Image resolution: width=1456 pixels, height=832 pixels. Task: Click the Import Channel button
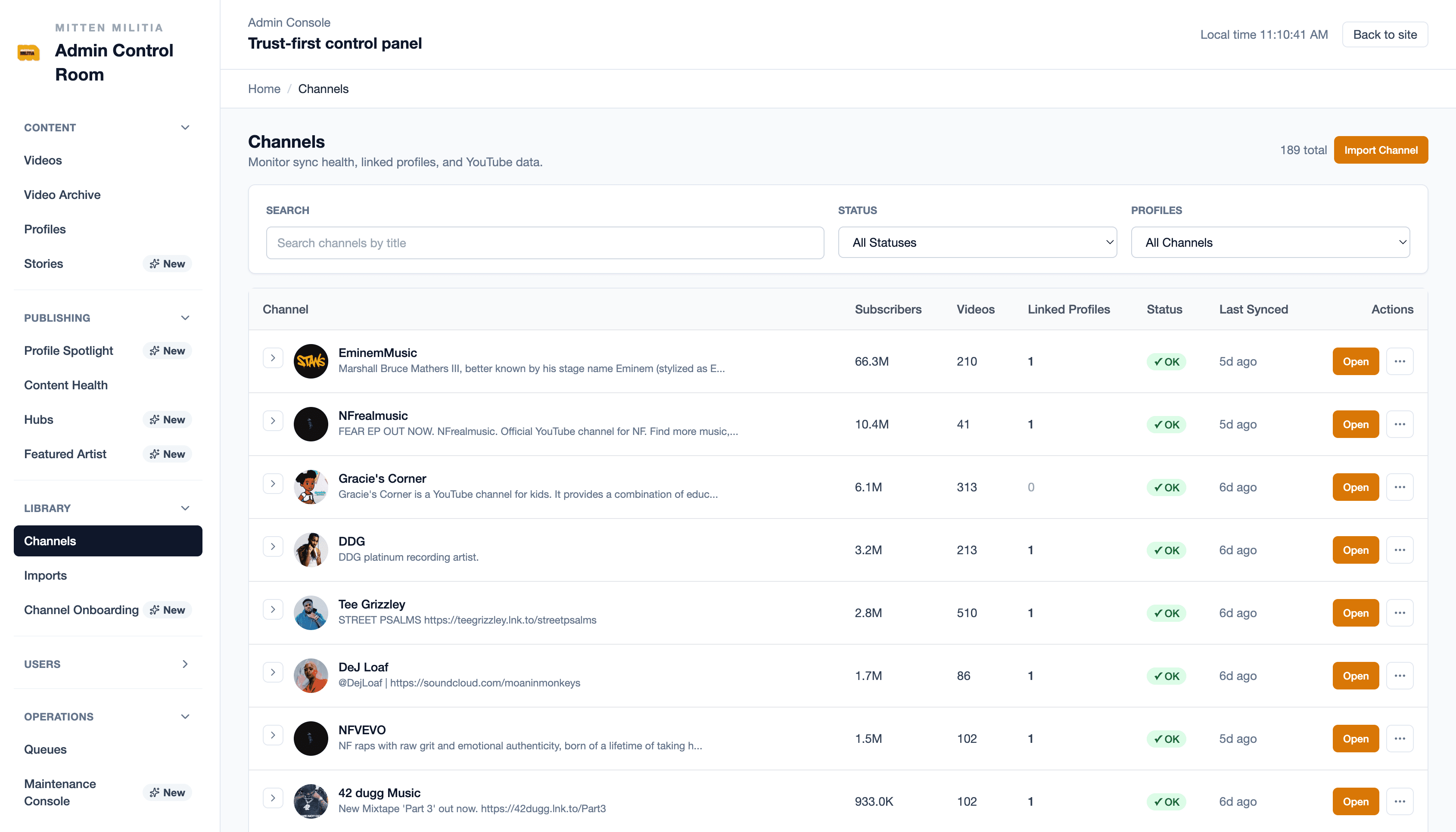(1381, 150)
